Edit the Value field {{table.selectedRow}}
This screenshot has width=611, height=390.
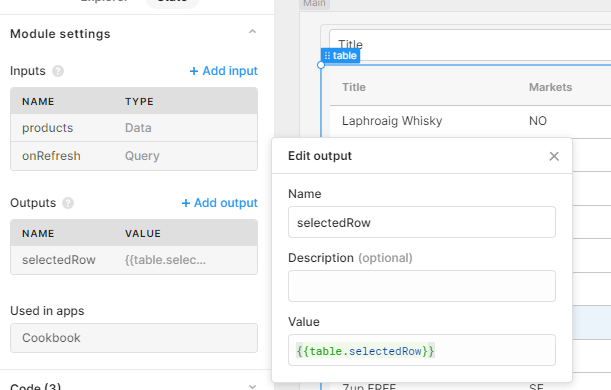point(422,350)
